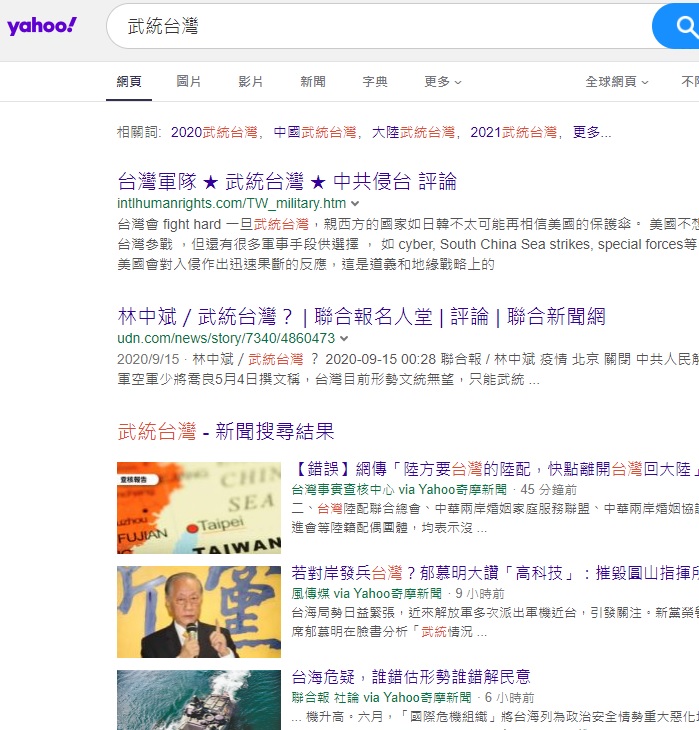Image resolution: width=699 pixels, height=730 pixels.
Task: Open the 影片 tab
Action: click(x=251, y=82)
